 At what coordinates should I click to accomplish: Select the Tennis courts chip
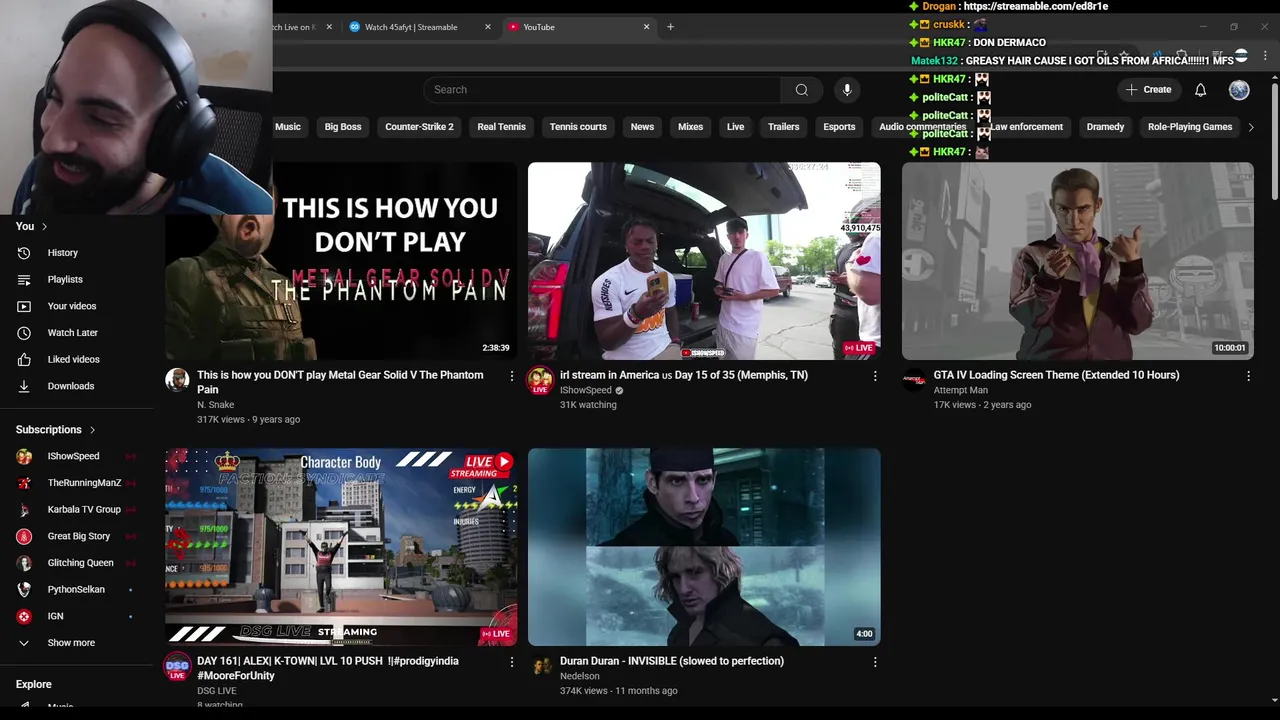tap(578, 127)
